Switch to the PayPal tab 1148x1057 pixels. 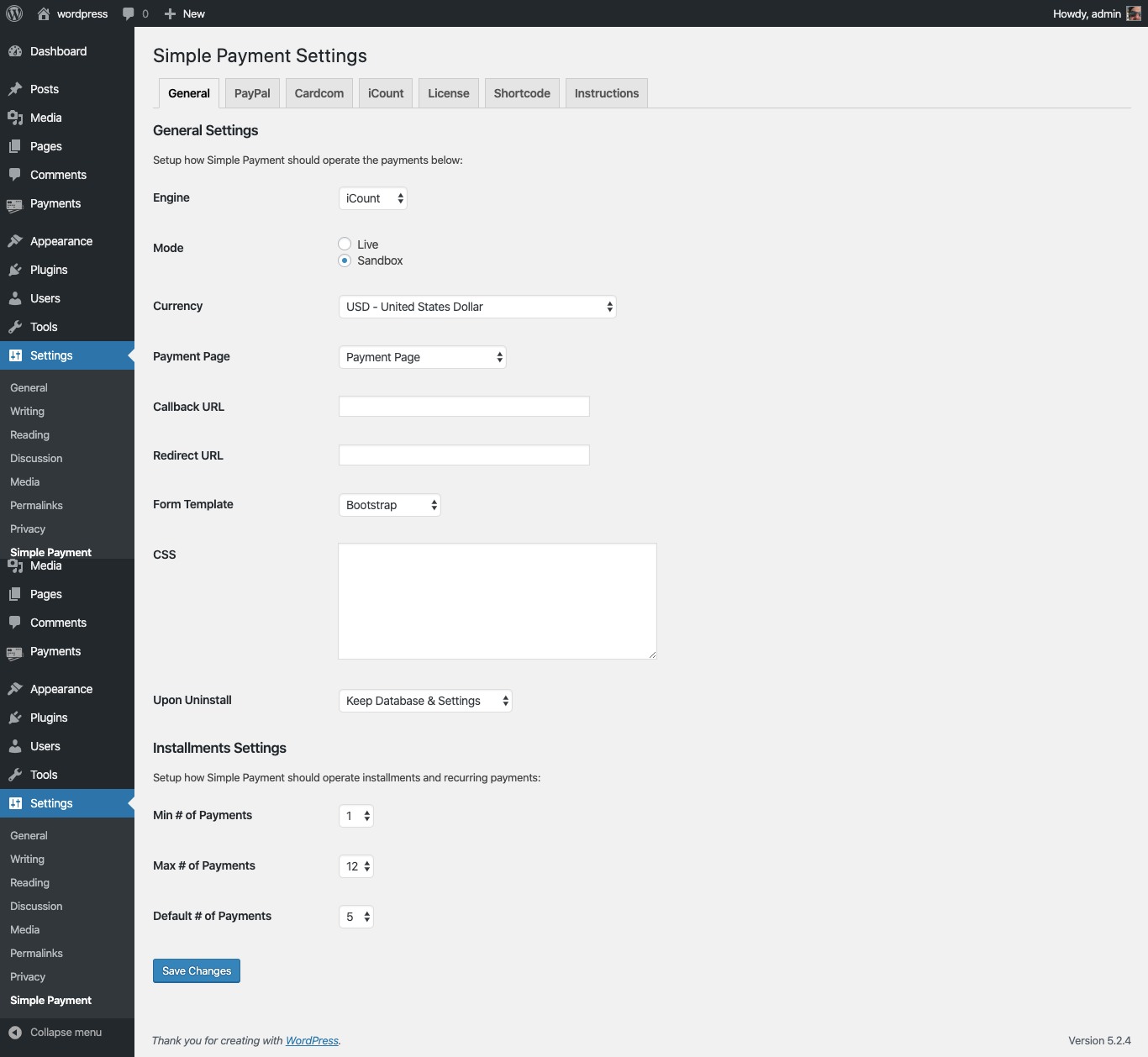click(252, 93)
